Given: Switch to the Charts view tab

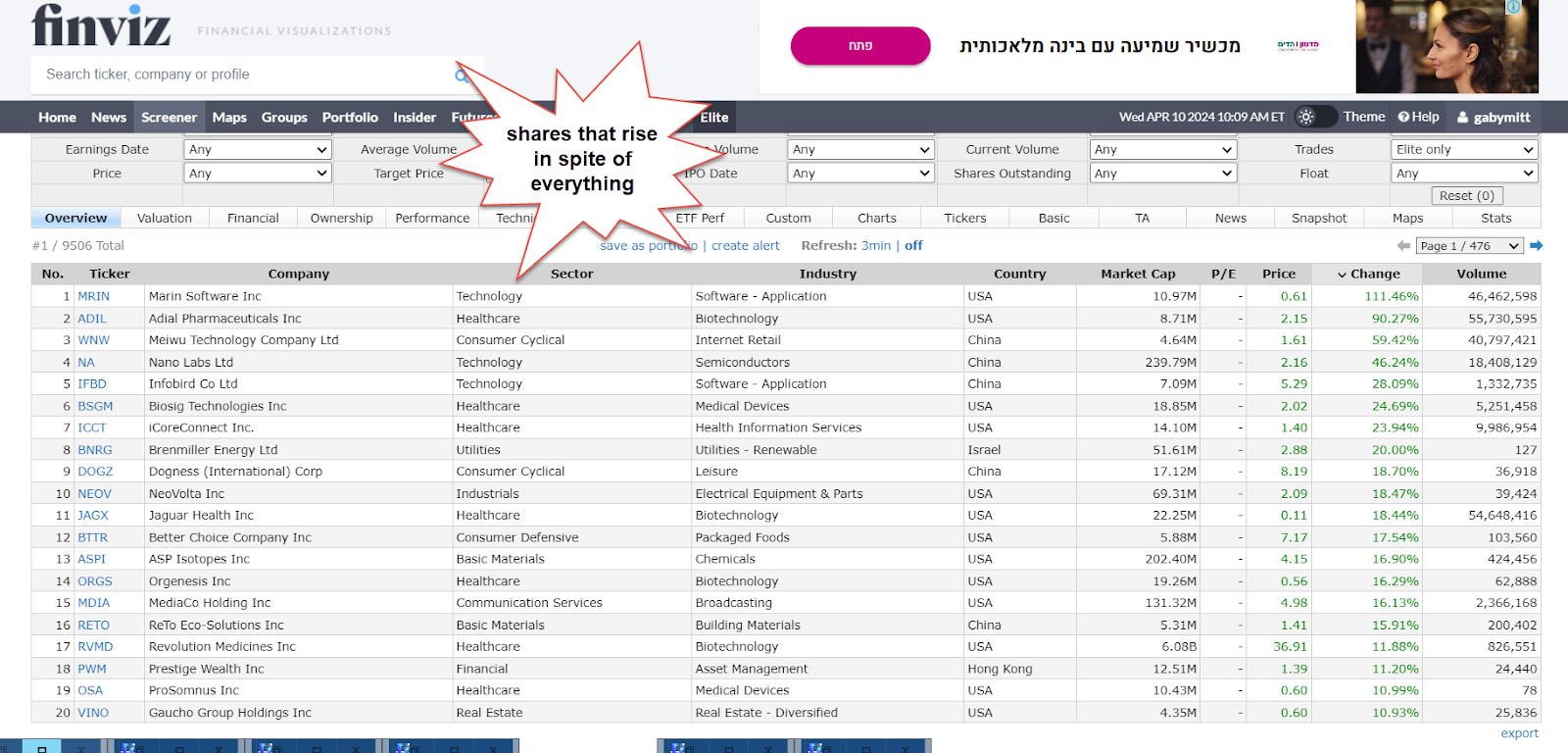Looking at the screenshot, I should pyautogui.click(x=877, y=219).
